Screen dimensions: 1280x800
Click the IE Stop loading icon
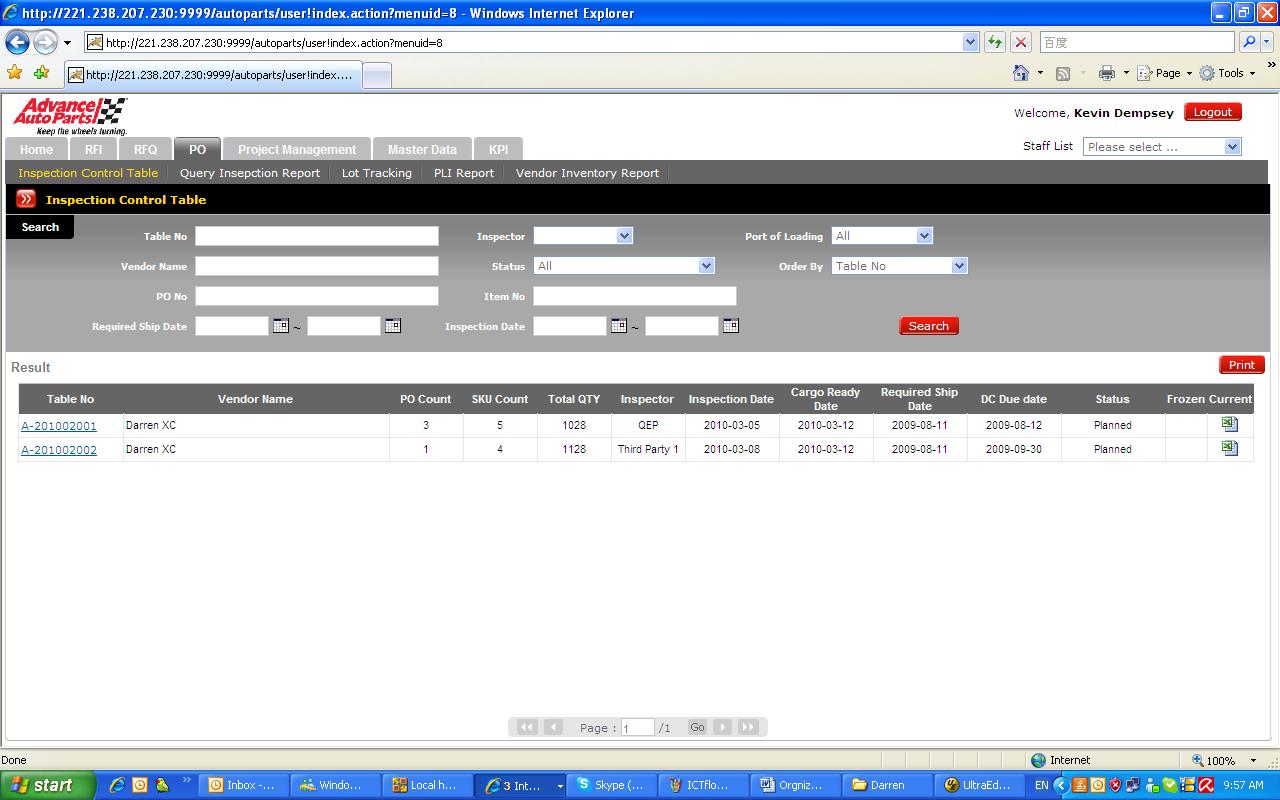coord(1021,42)
